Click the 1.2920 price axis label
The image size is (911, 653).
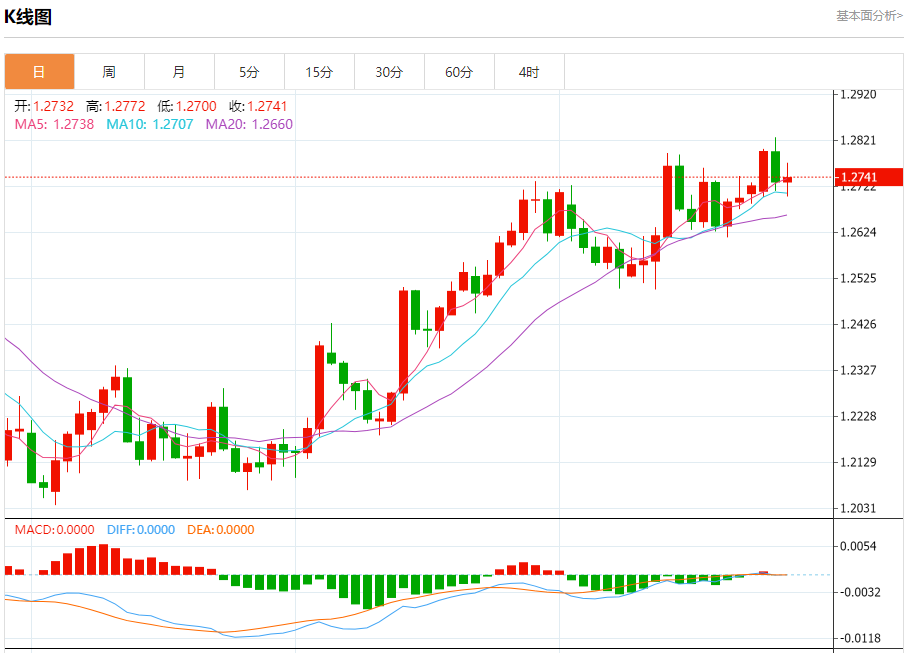point(858,95)
